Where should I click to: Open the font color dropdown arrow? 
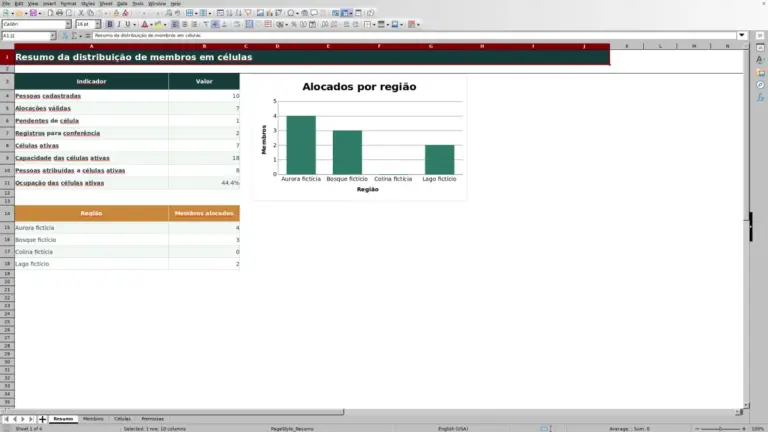(x=151, y=24)
